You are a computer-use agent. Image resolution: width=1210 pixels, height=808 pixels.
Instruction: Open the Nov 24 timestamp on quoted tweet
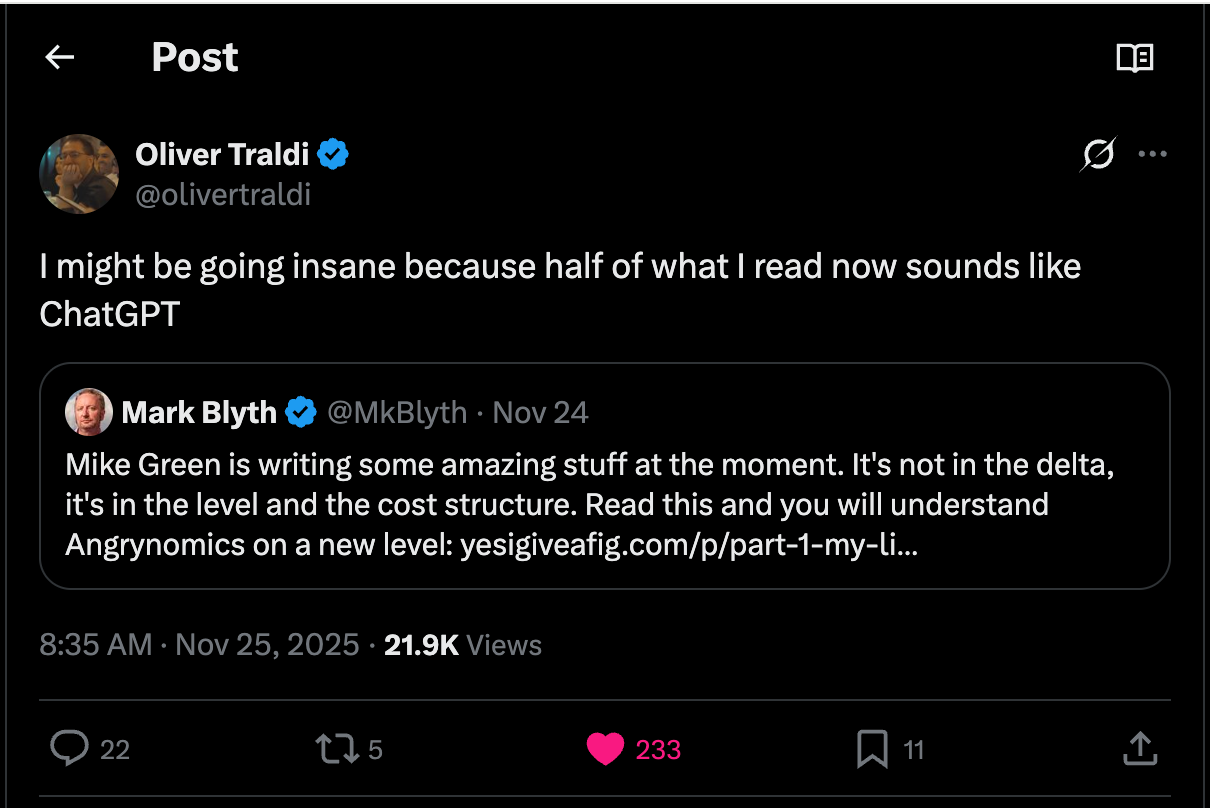tap(540, 412)
